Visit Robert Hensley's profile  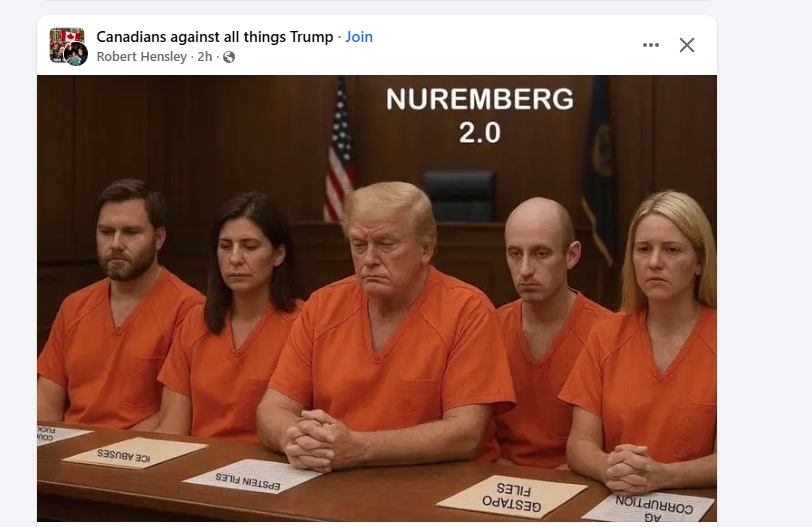point(141,56)
